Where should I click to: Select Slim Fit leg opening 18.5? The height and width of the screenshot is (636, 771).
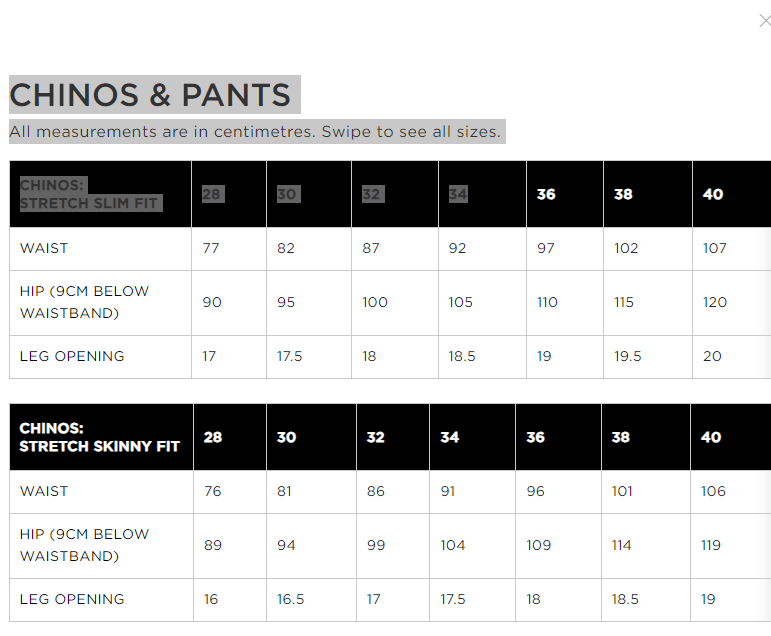point(462,356)
